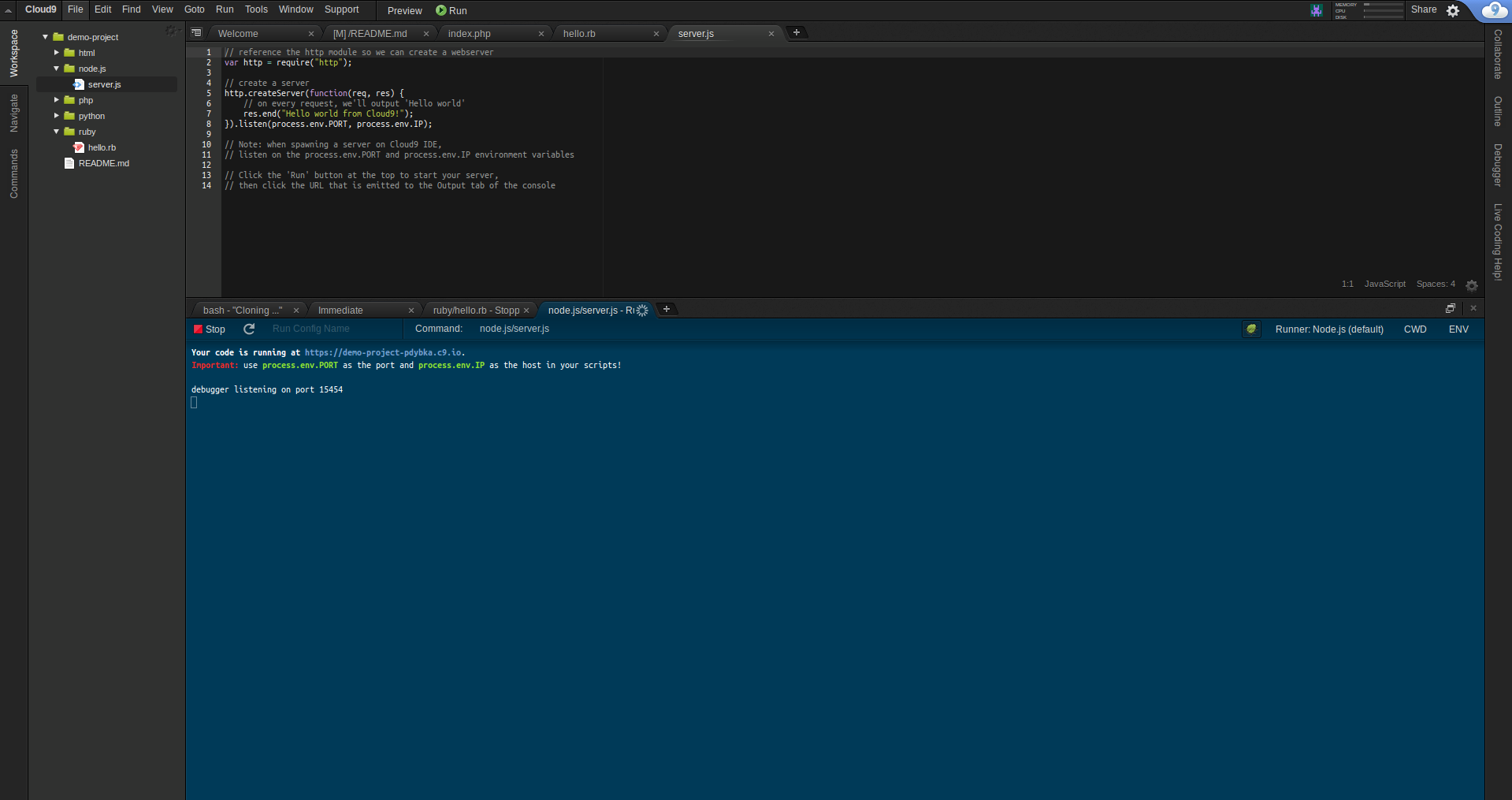This screenshot has height=800, width=1512.
Task: Toggle the Debugger side panel
Action: click(1498, 165)
